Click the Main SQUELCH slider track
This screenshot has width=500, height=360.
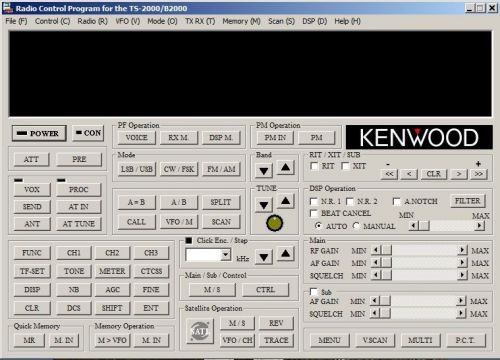[x=420, y=275]
